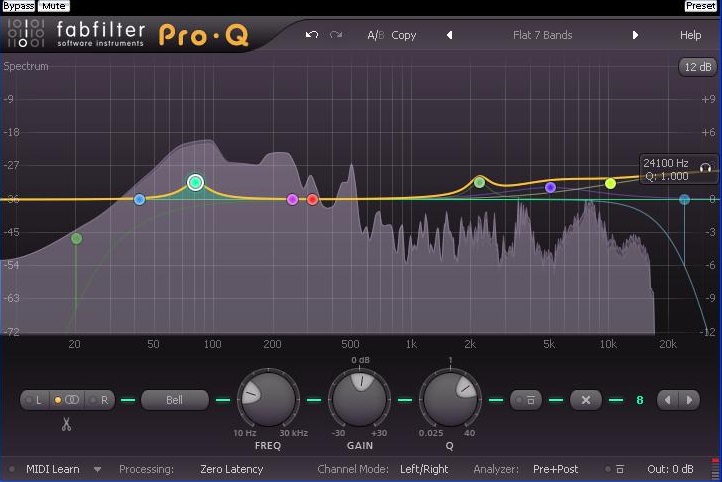The height and width of the screenshot is (482, 722).
Task: Click the Out: 0 dB output level
Action: pyautogui.click(x=670, y=469)
